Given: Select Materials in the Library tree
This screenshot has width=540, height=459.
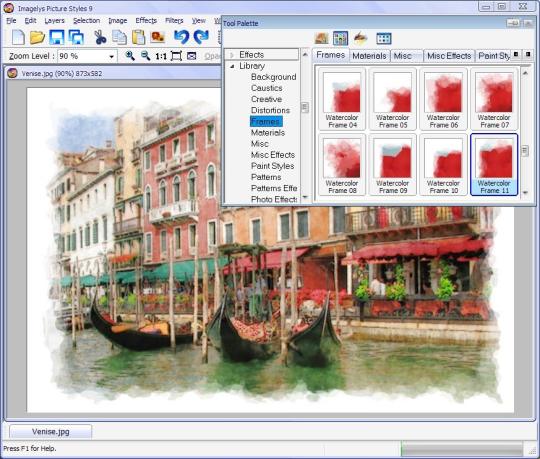Looking at the screenshot, I should click(x=268, y=133).
